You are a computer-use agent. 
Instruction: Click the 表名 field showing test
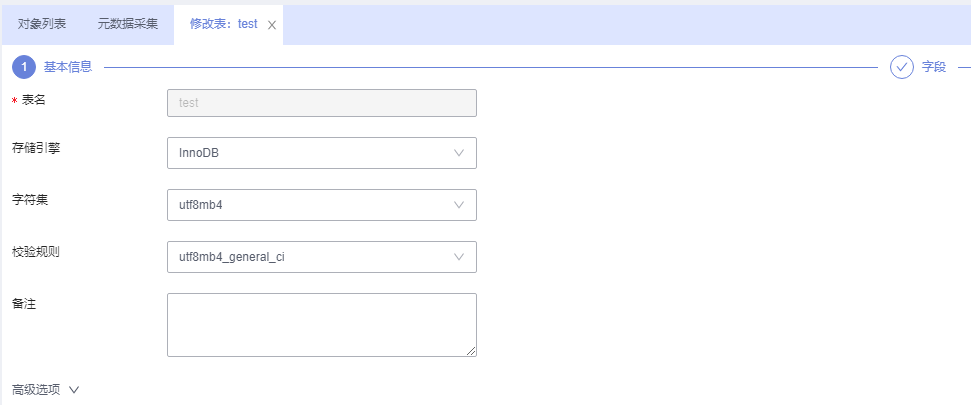322,103
